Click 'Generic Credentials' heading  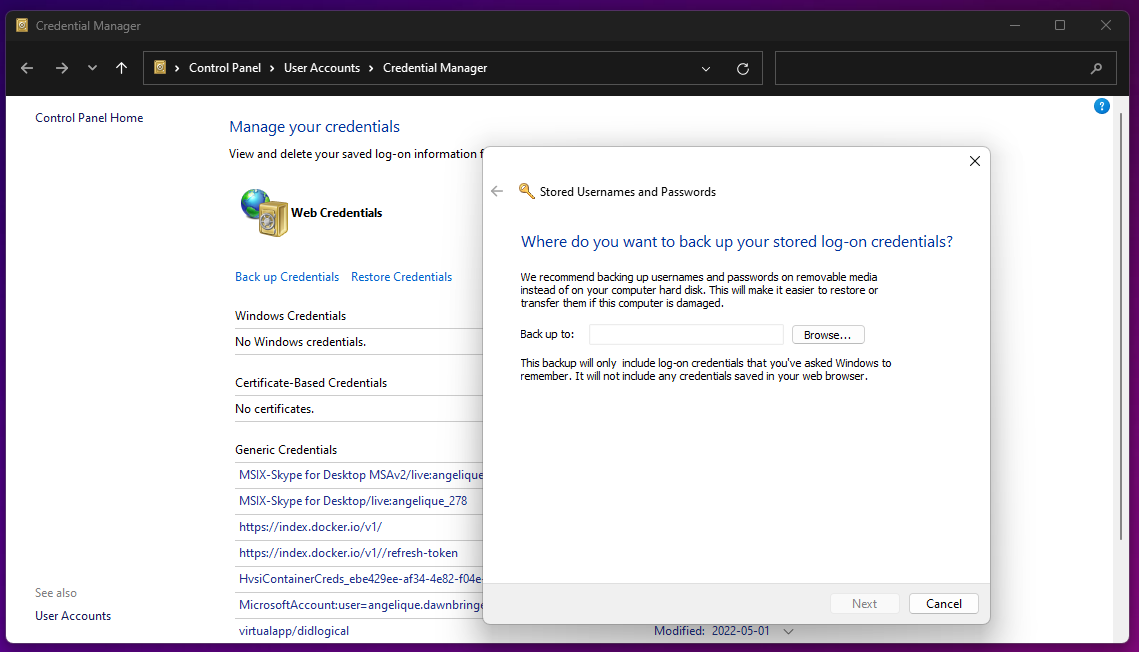pos(286,449)
